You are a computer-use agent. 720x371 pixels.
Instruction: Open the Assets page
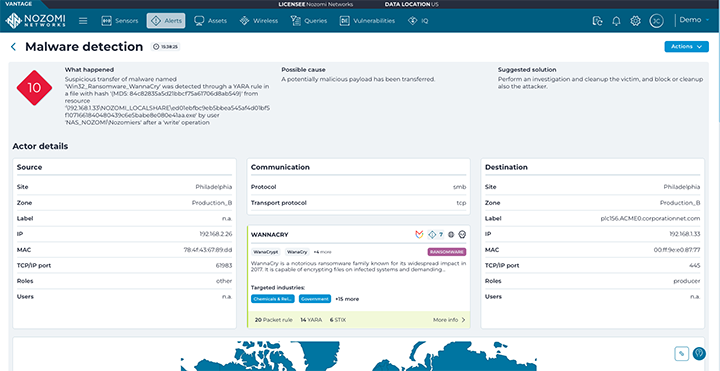pos(210,21)
